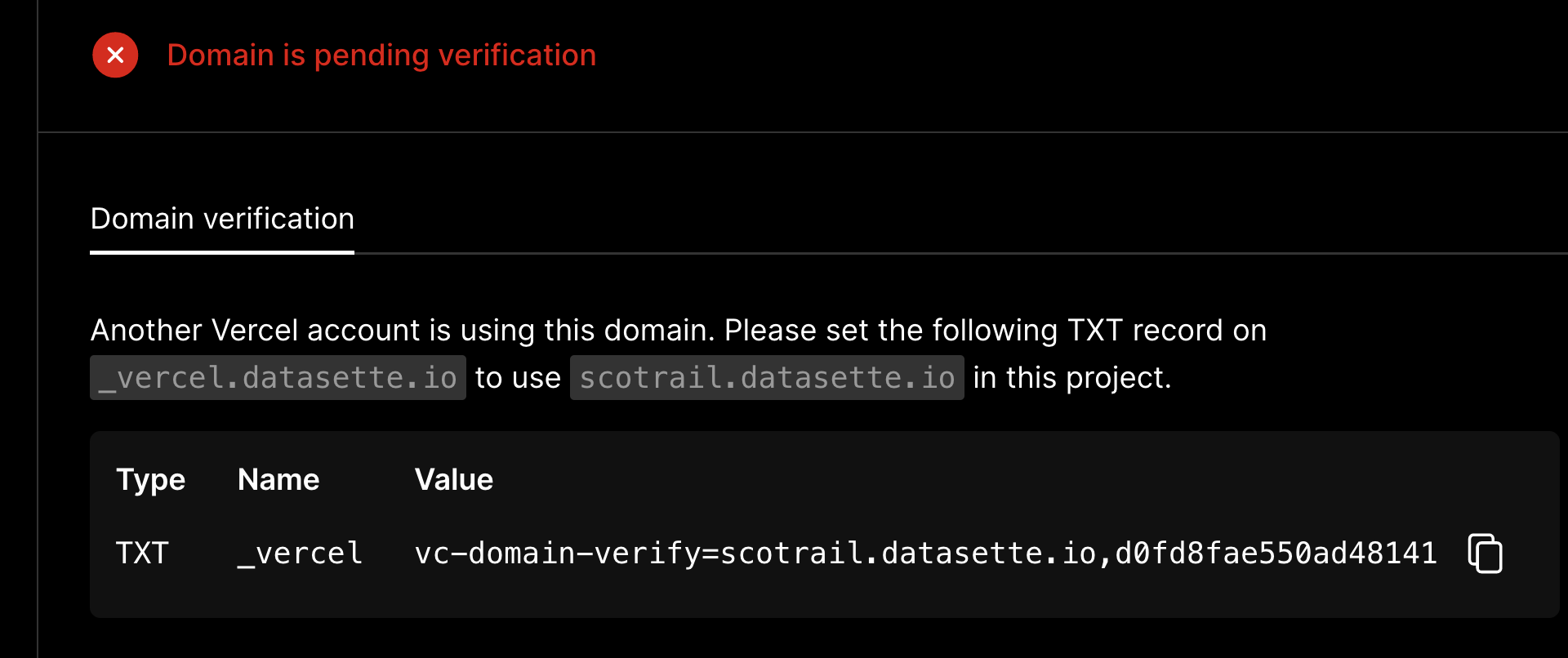Click the _vercel.datasette.io code snippet
The width and height of the screenshot is (1568, 658).
coord(277,376)
